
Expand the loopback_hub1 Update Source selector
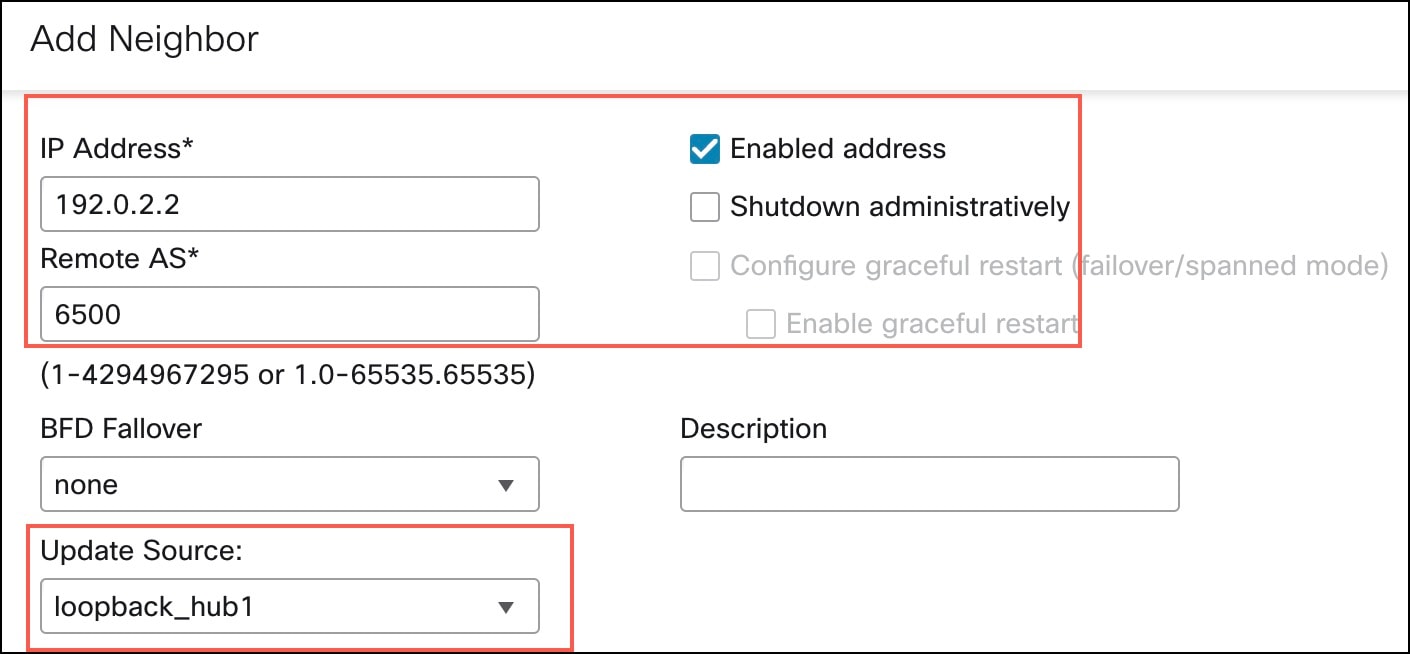click(x=290, y=606)
